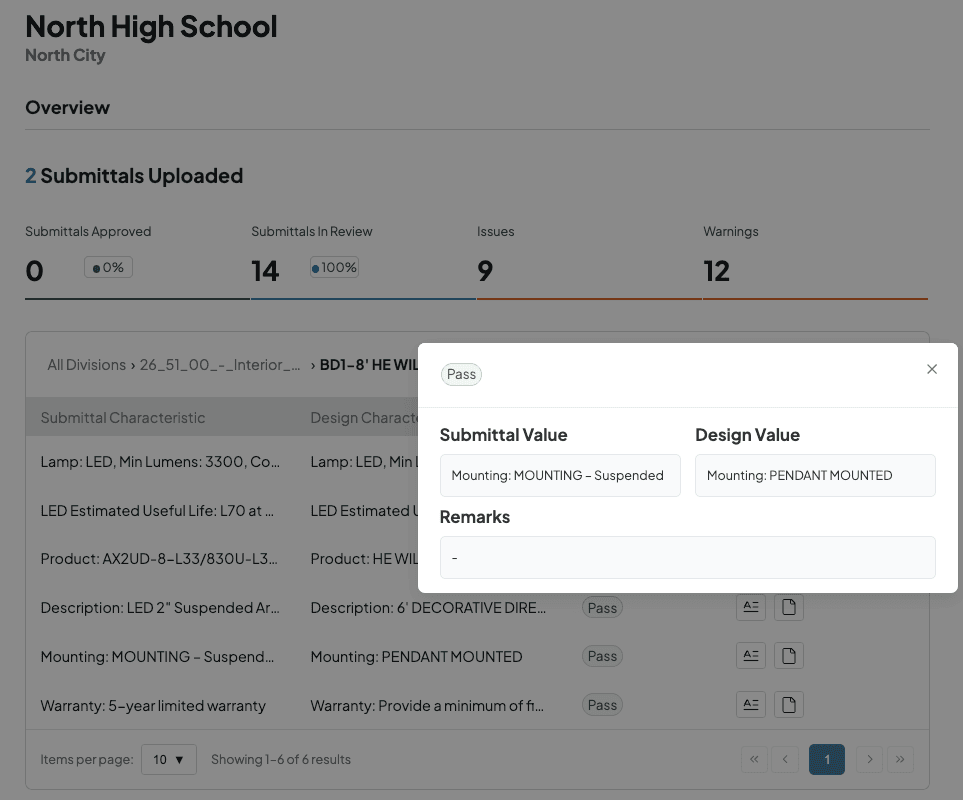Click the 2 Submittals Uploaded heading
Viewport: 963px width, 800px height.
pyautogui.click(x=134, y=176)
